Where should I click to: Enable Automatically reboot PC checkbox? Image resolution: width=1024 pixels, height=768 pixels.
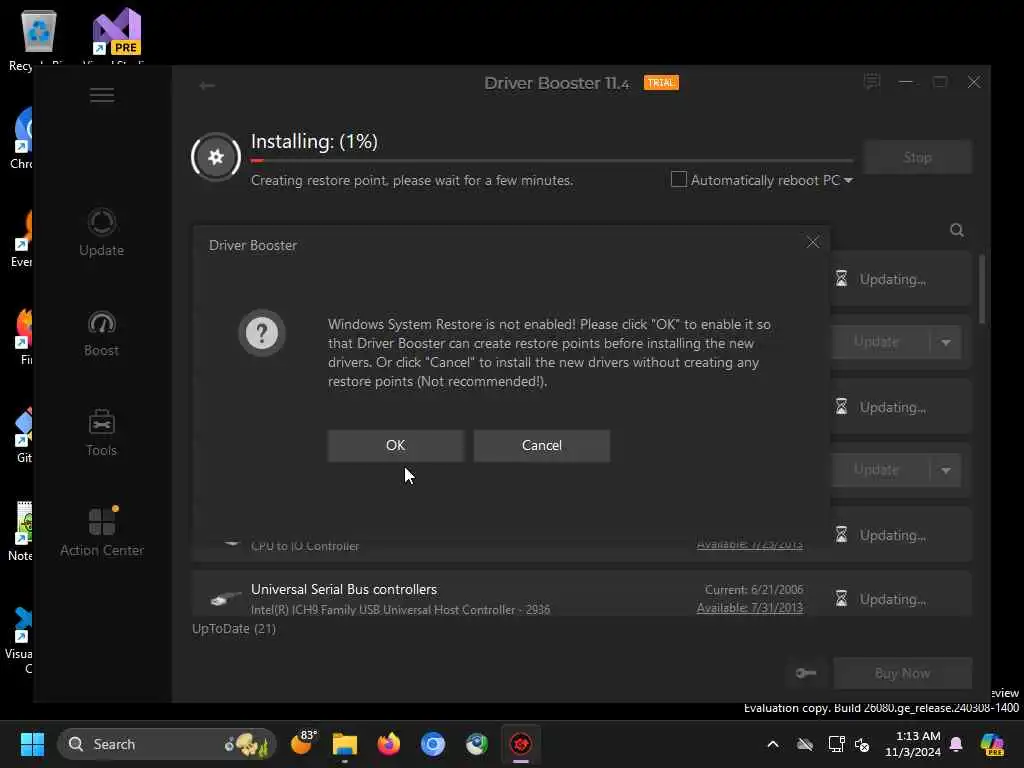tap(679, 179)
